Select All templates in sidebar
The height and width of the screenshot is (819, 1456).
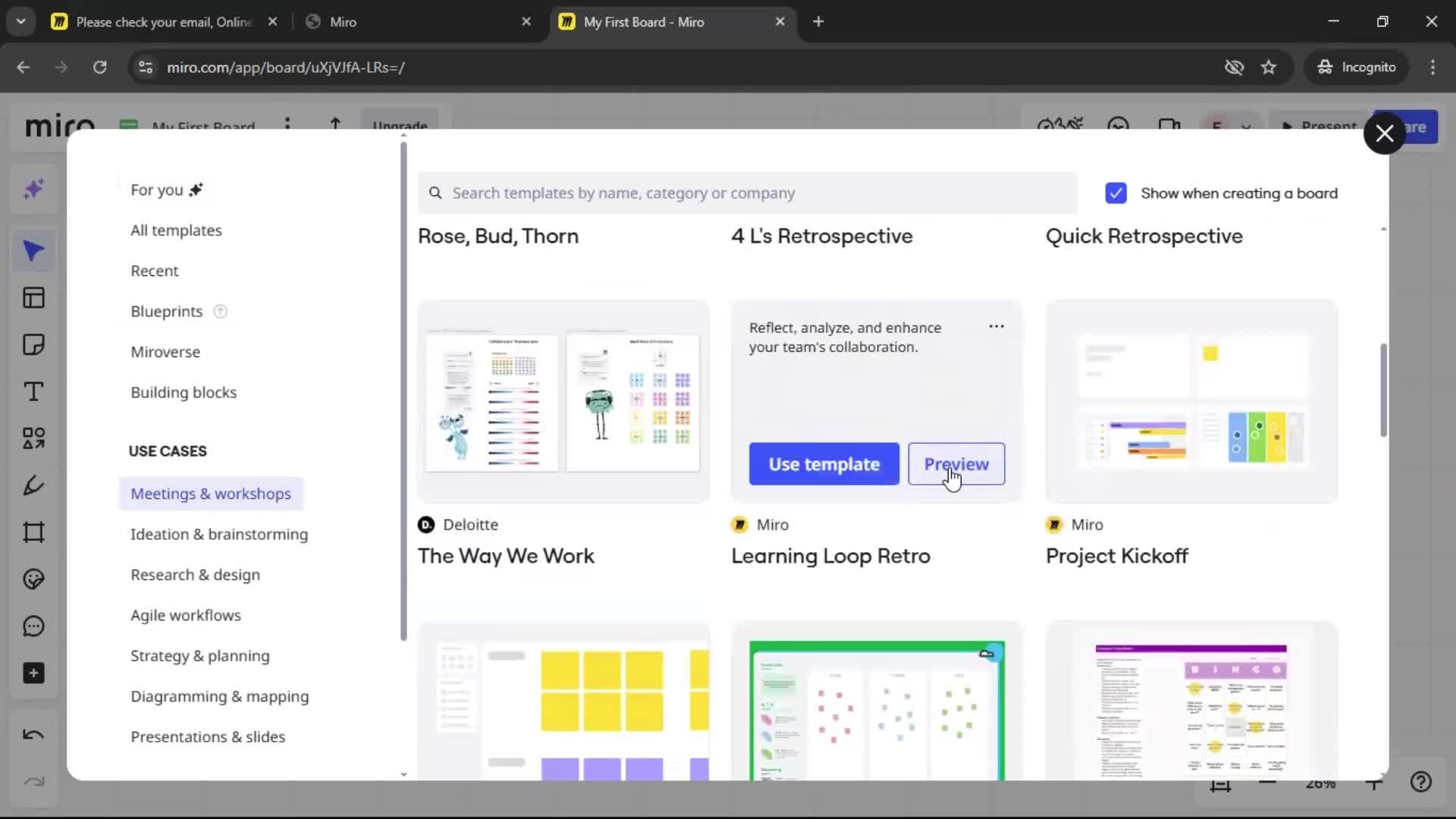176,231
